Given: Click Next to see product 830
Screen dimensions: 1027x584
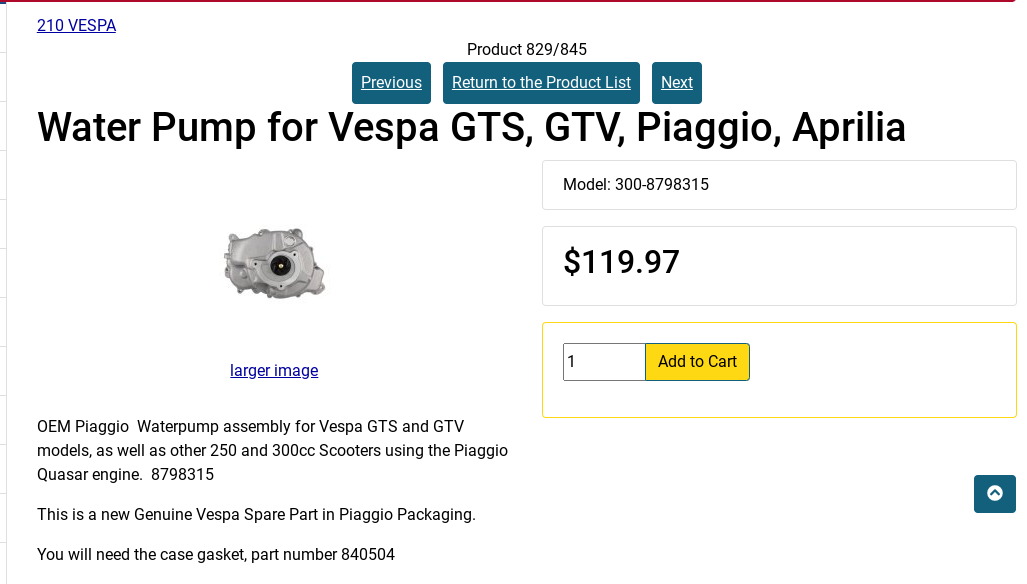Looking at the screenshot, I should pos(676,82).
